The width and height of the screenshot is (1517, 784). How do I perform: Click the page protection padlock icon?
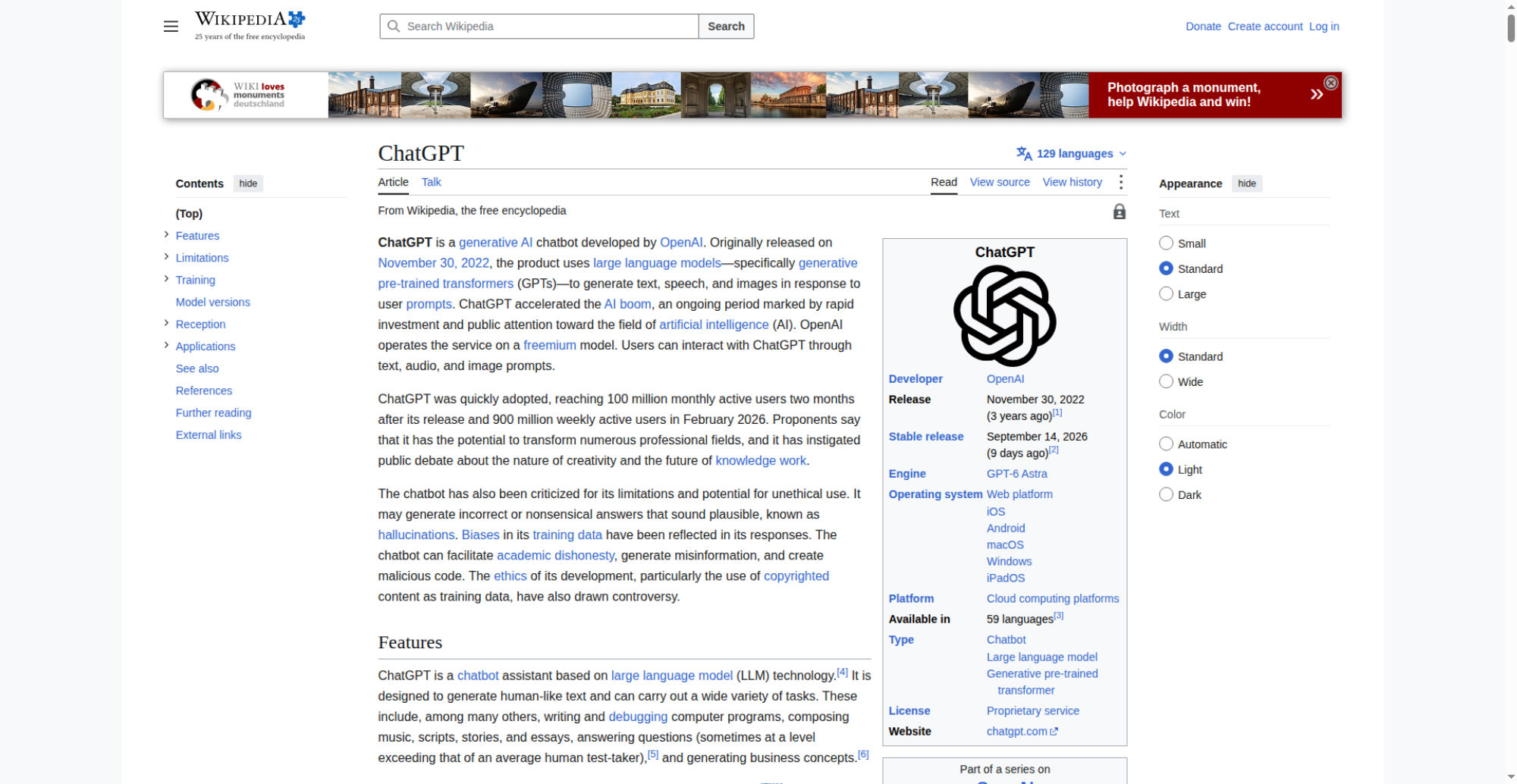(x=1119, y=212)
